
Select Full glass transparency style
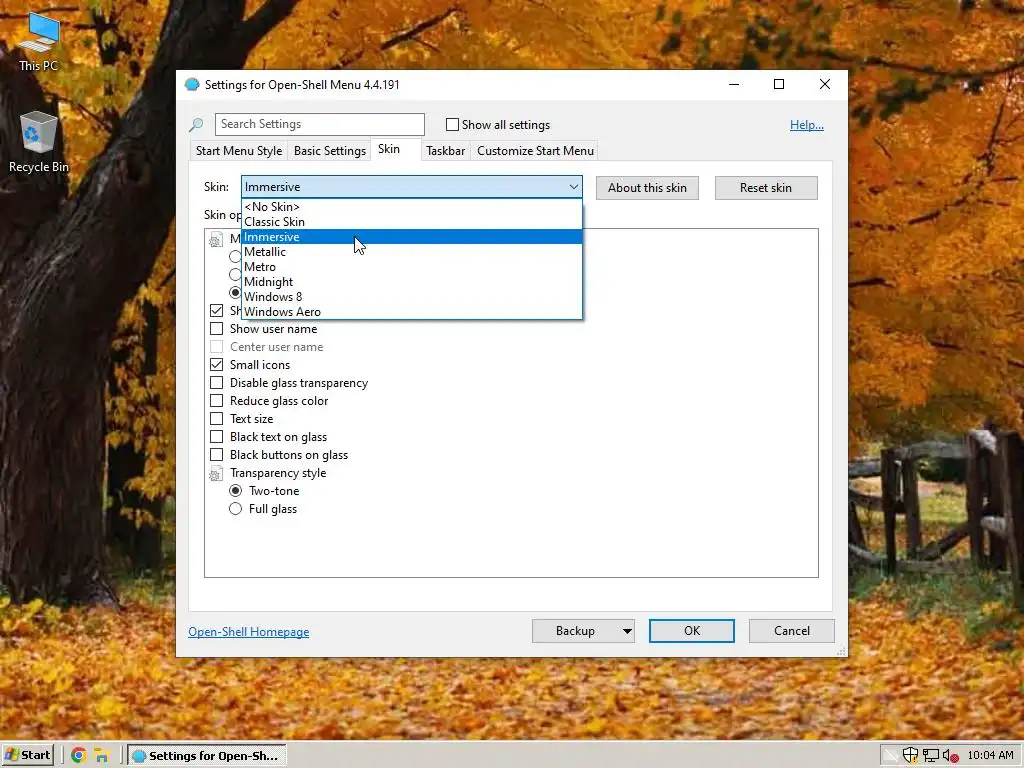point(235,509)
